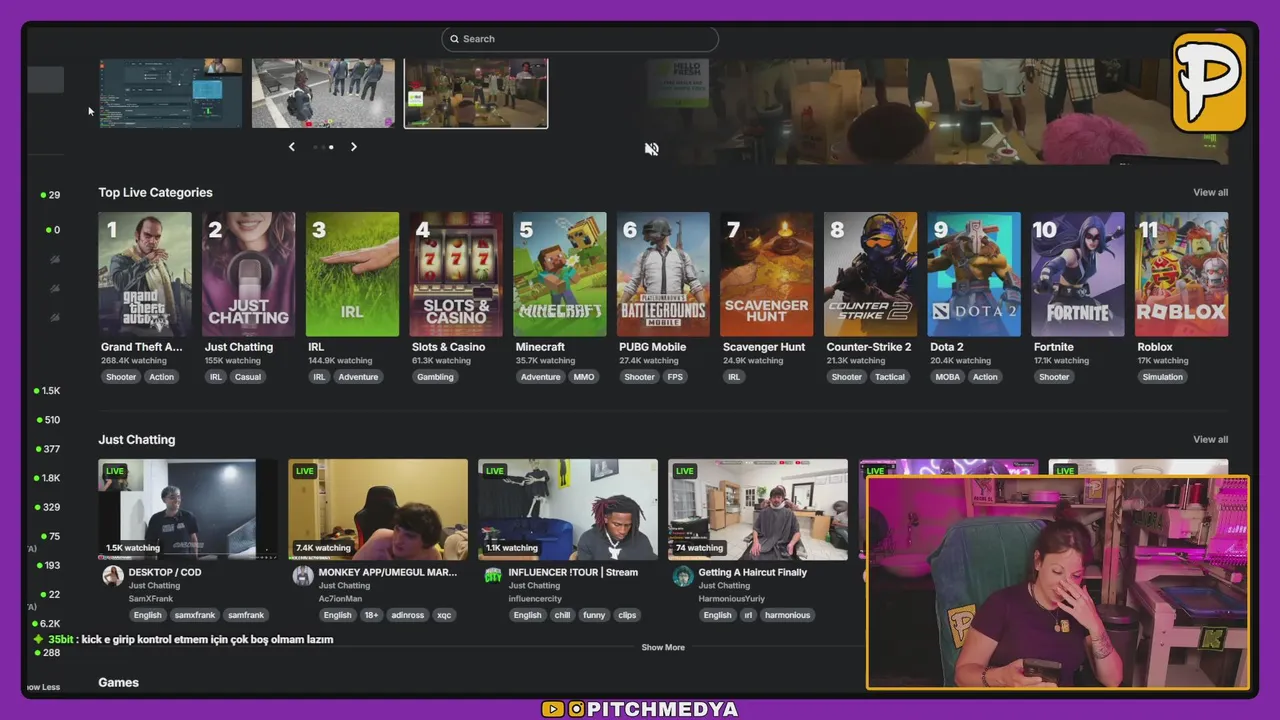Select xqc stream tag
The width and height of the screenshot is (1280, 720).
click(x=443, y=615)
